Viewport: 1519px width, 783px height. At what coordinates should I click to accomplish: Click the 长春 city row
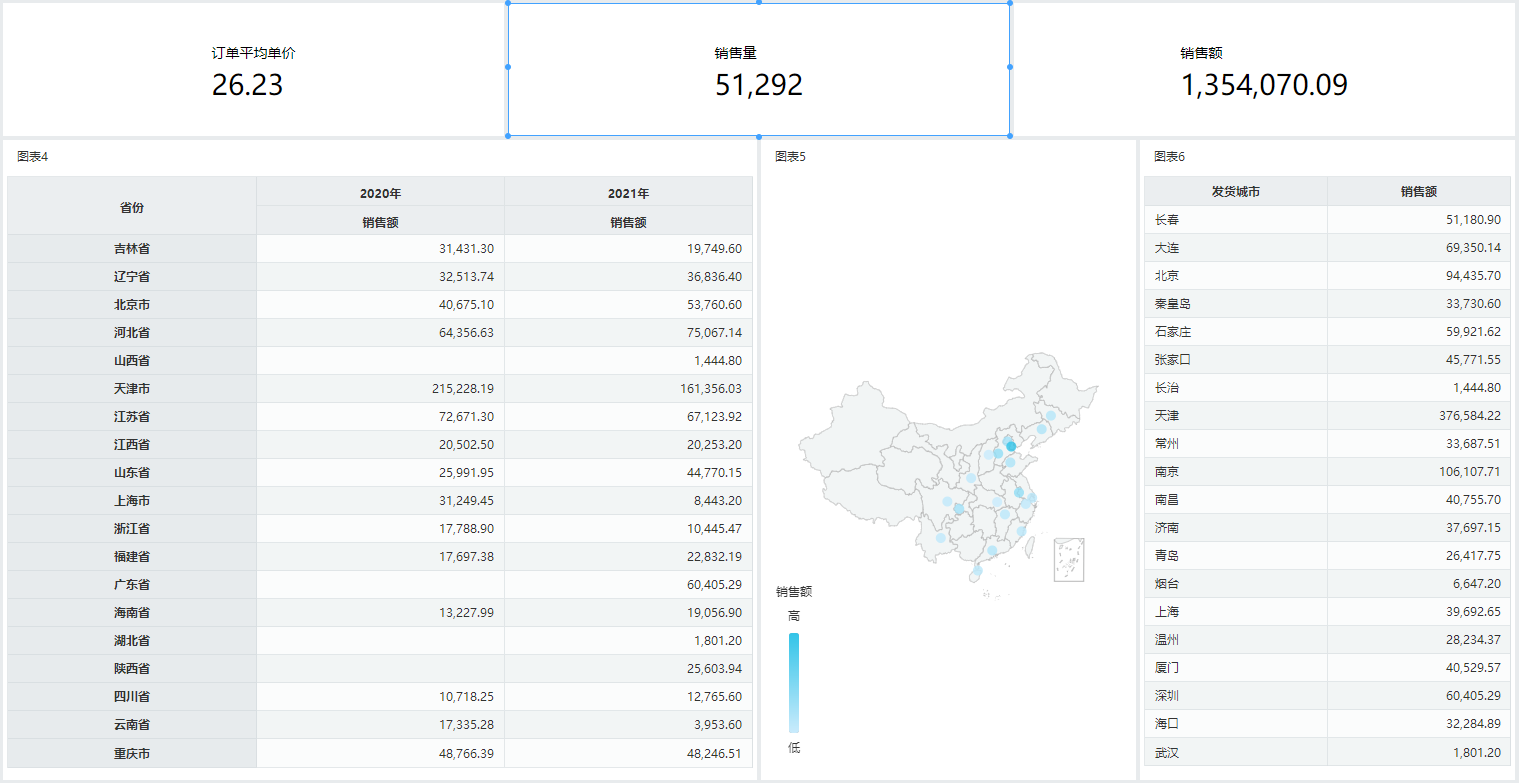pyautogui.click(x=1327, y=220)
